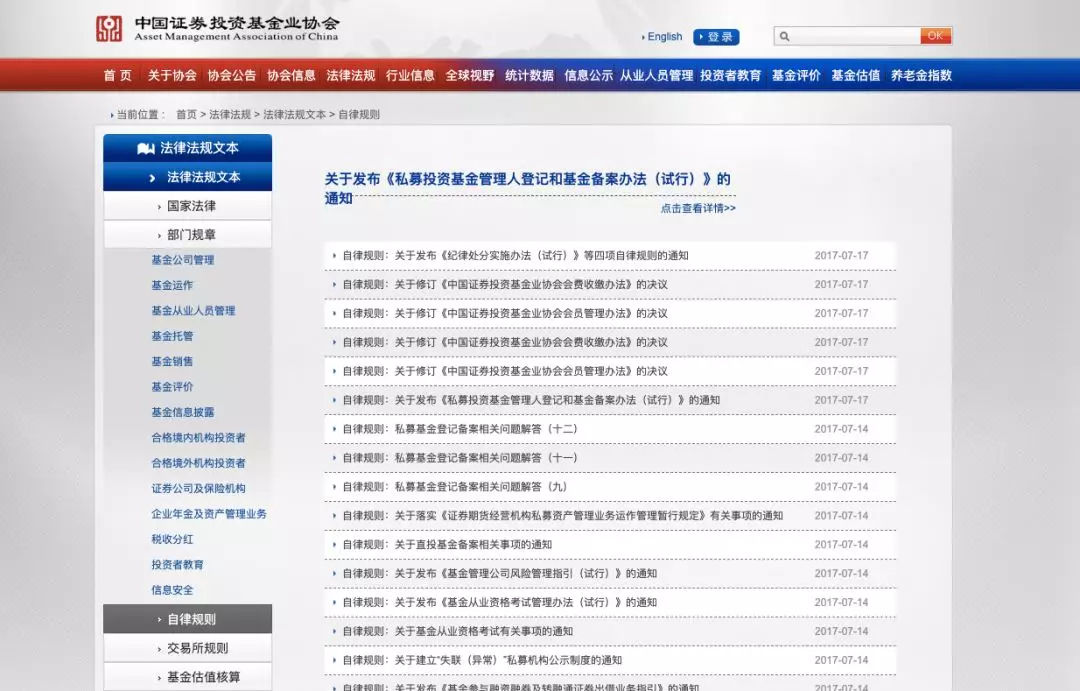Open the 基金托管 sidebar link
The image size is (1080, 691).
click(x=172, y=336)
